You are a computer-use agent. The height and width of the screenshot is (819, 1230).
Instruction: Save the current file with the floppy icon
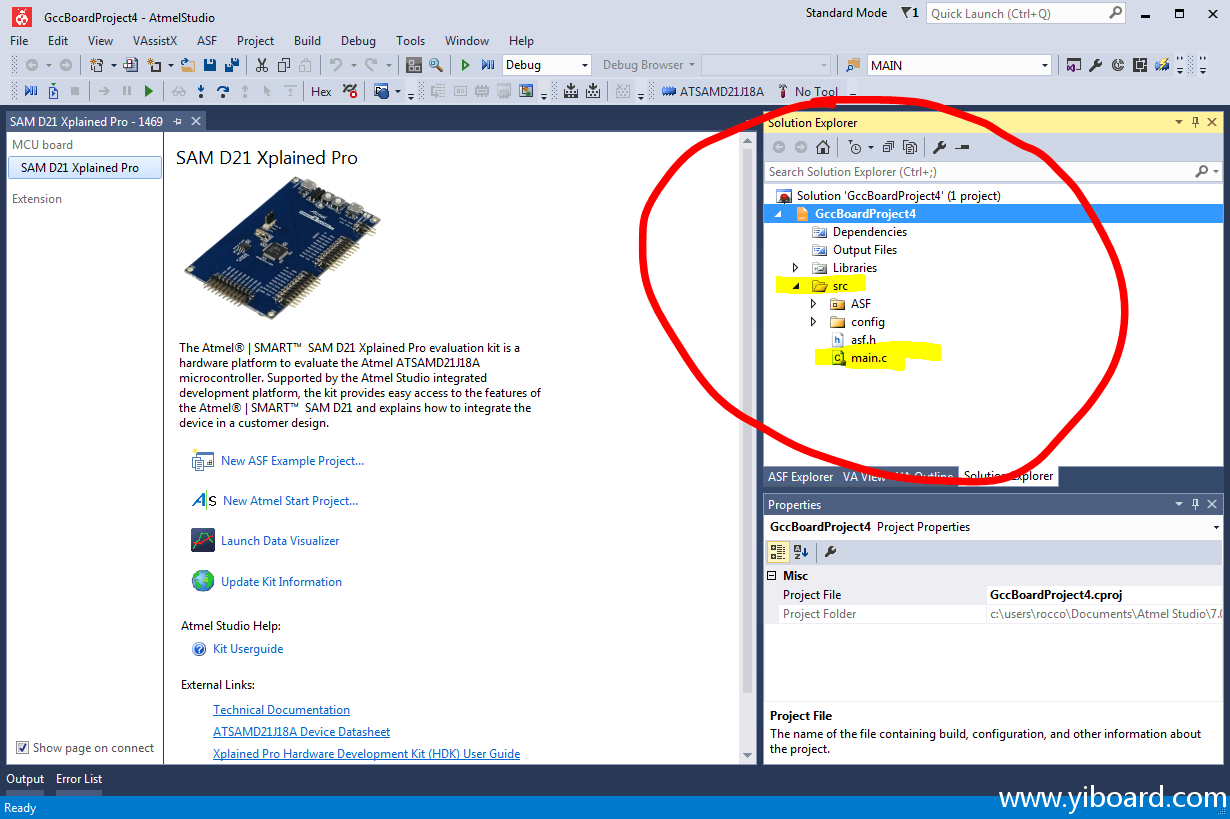click(x=210, y=65)
